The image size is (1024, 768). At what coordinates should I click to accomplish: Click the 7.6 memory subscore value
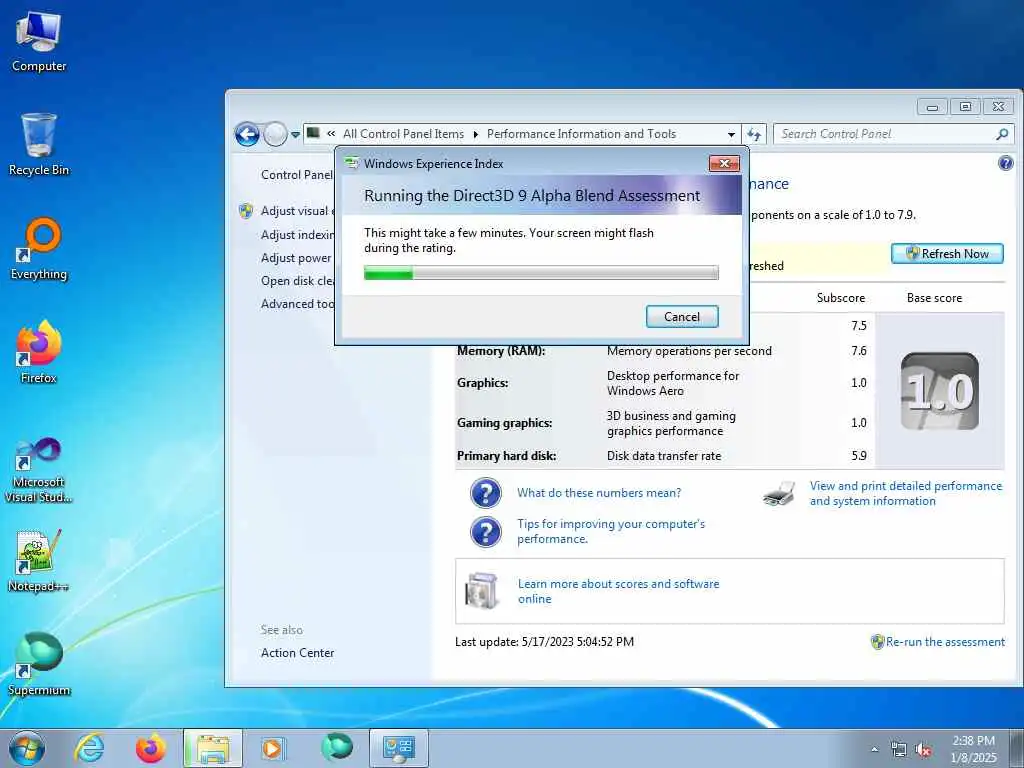[x=859, y=351]
